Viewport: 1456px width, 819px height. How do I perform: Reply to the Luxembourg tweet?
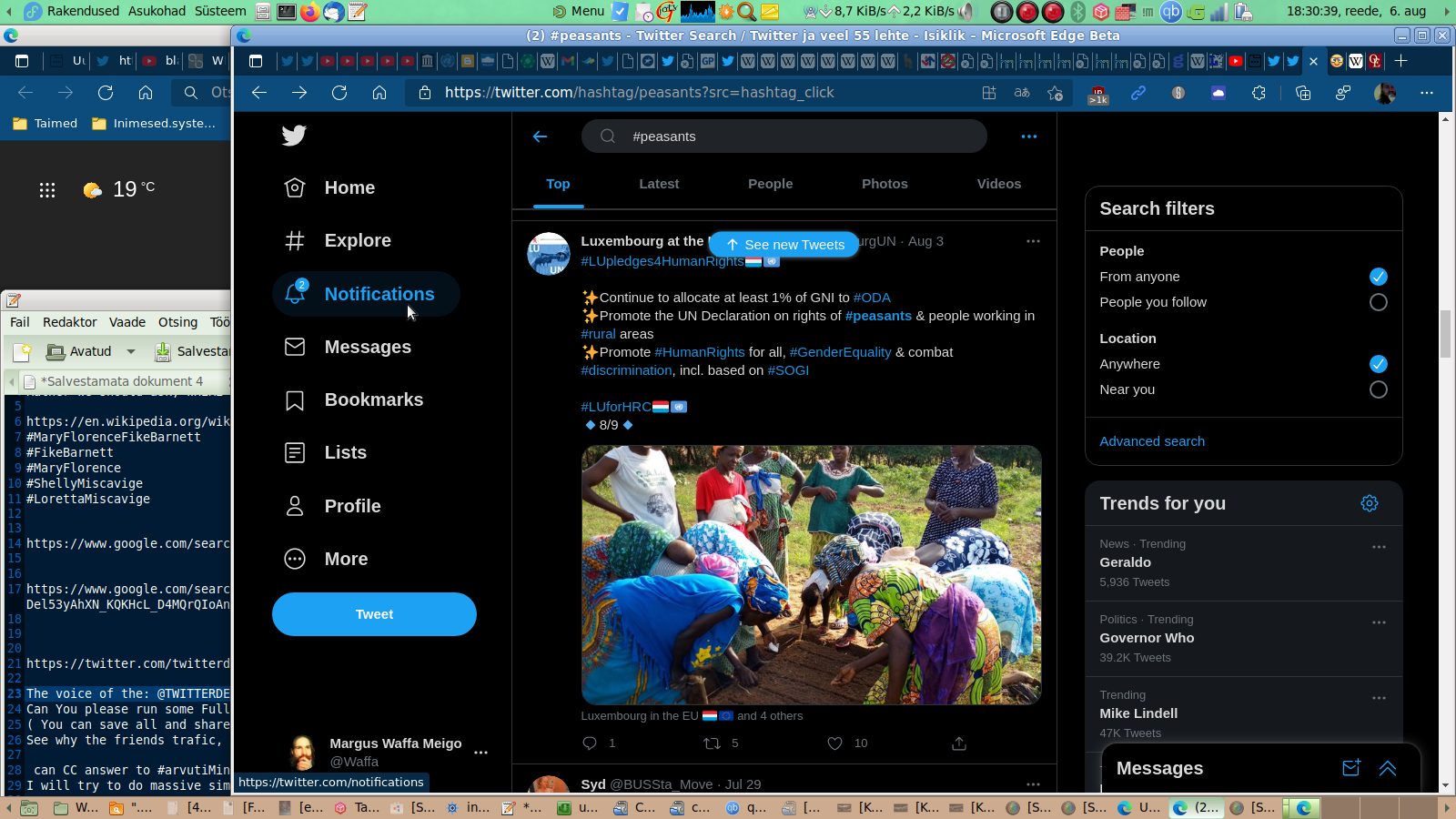click(x=590, y=743)
